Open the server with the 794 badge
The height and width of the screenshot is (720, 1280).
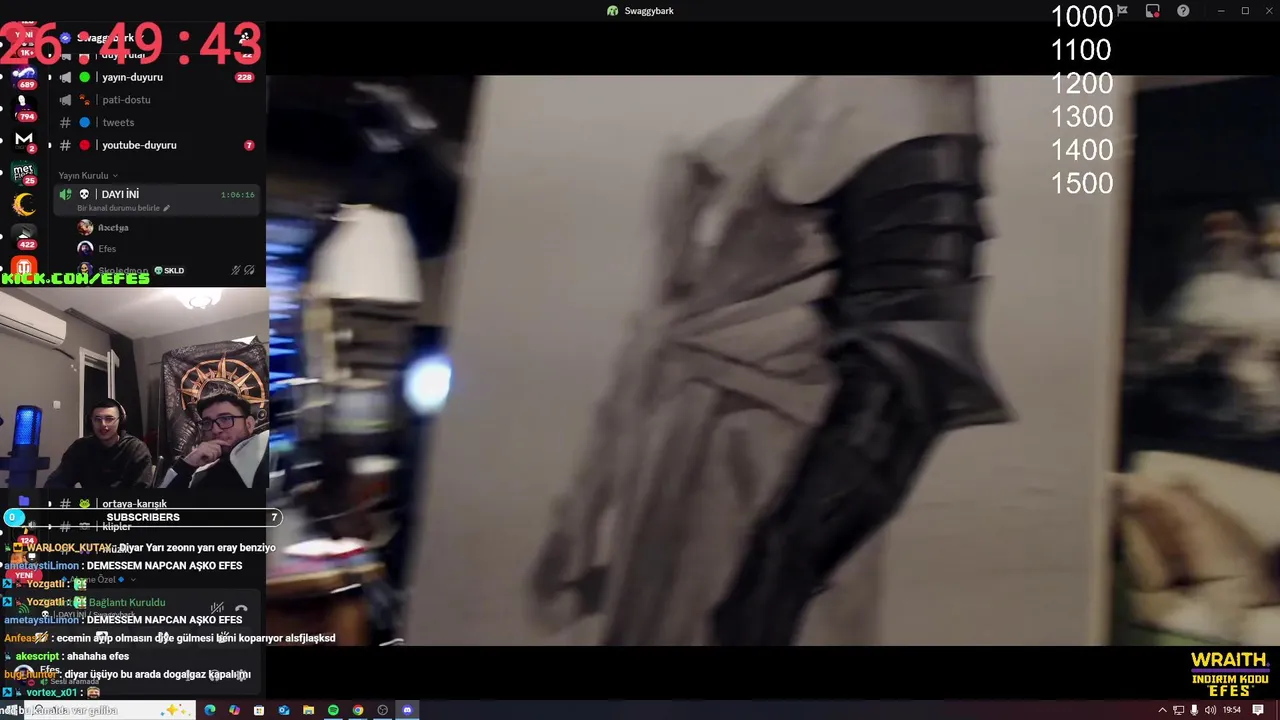click(x=25, y=107)
